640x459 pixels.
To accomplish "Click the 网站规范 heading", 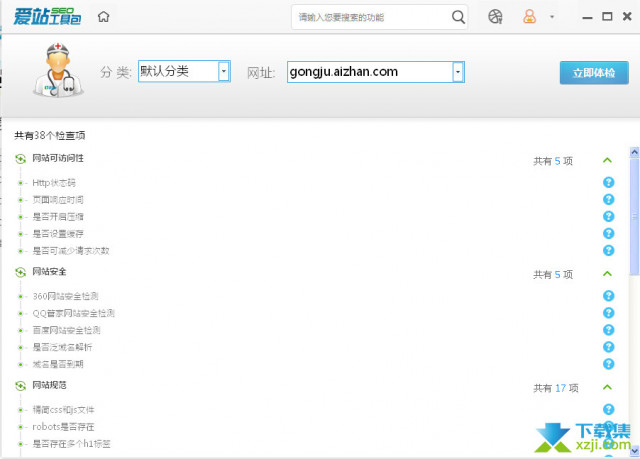I will coord(49,385).
